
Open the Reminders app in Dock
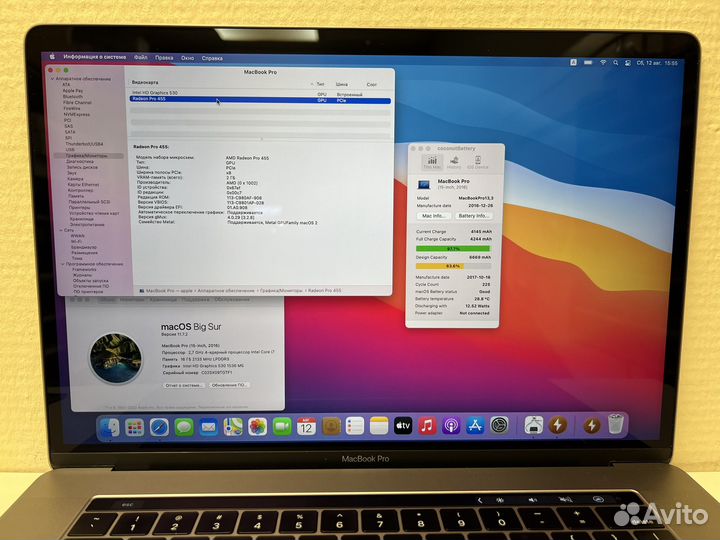coord(355,427)
